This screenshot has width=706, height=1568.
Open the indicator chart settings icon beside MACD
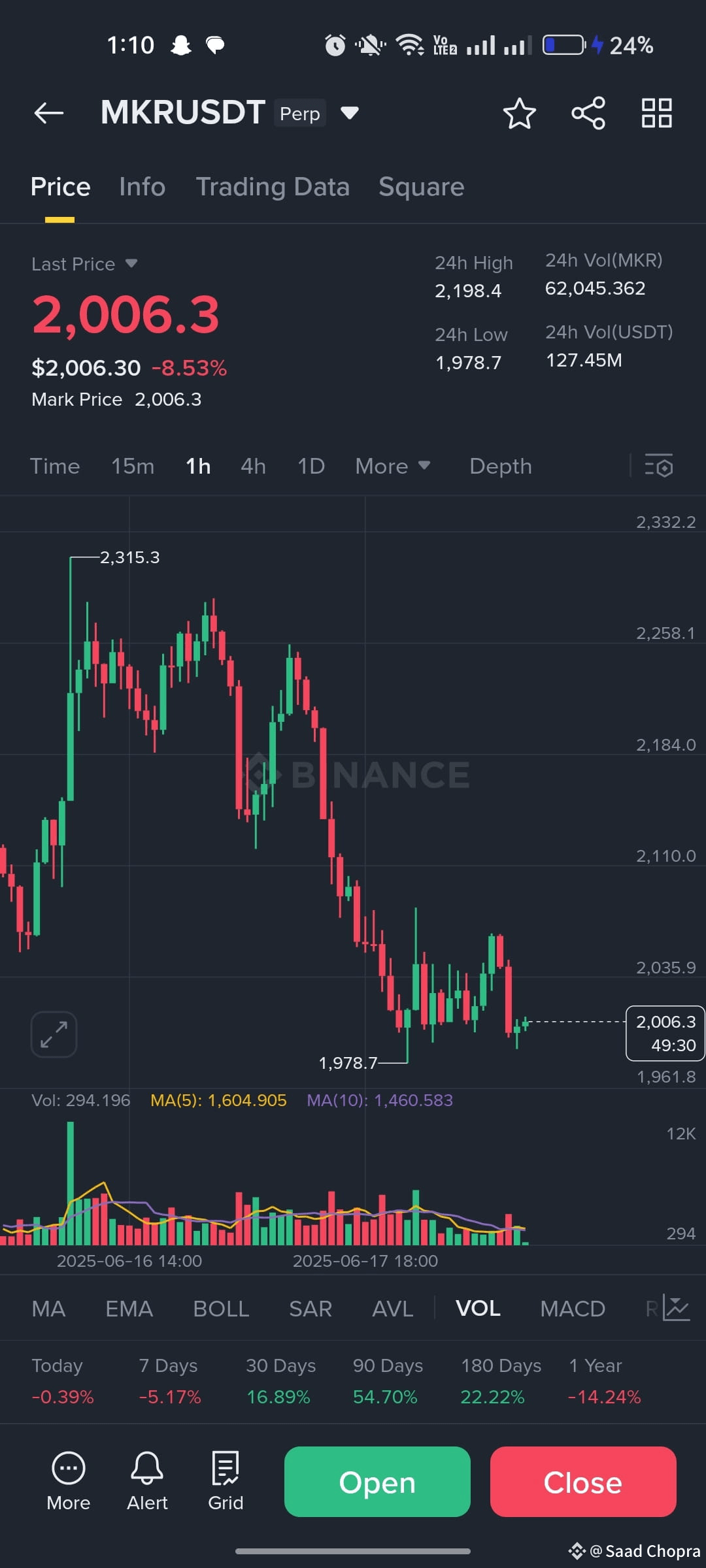click(x=676, y=1308)
